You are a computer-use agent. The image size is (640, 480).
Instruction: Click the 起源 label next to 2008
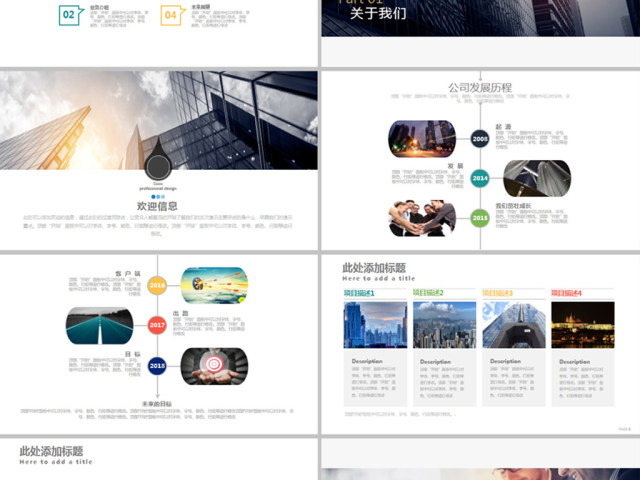pos(503,127)
